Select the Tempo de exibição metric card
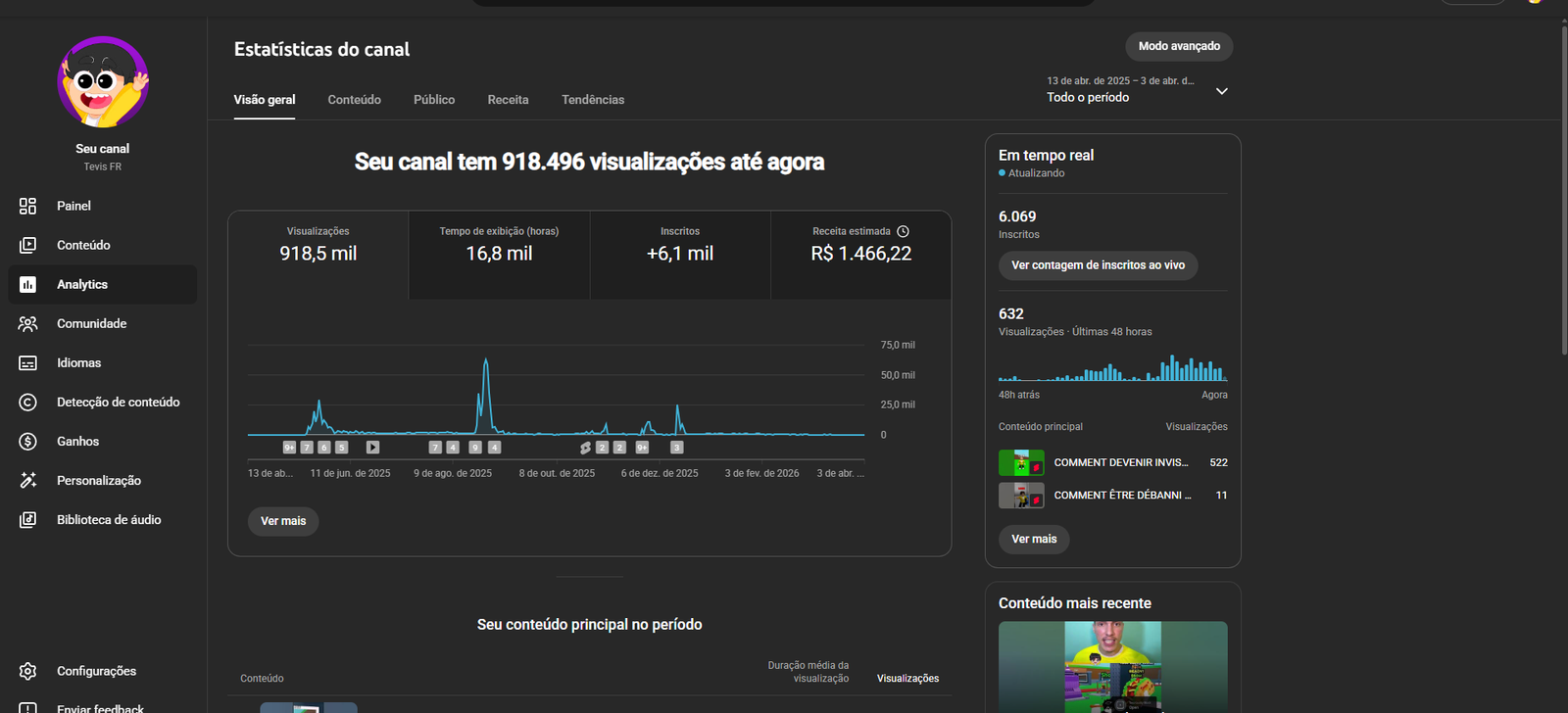Image resolution: width=1568 pixels, height=713 pixels. (x=499, y=255)
